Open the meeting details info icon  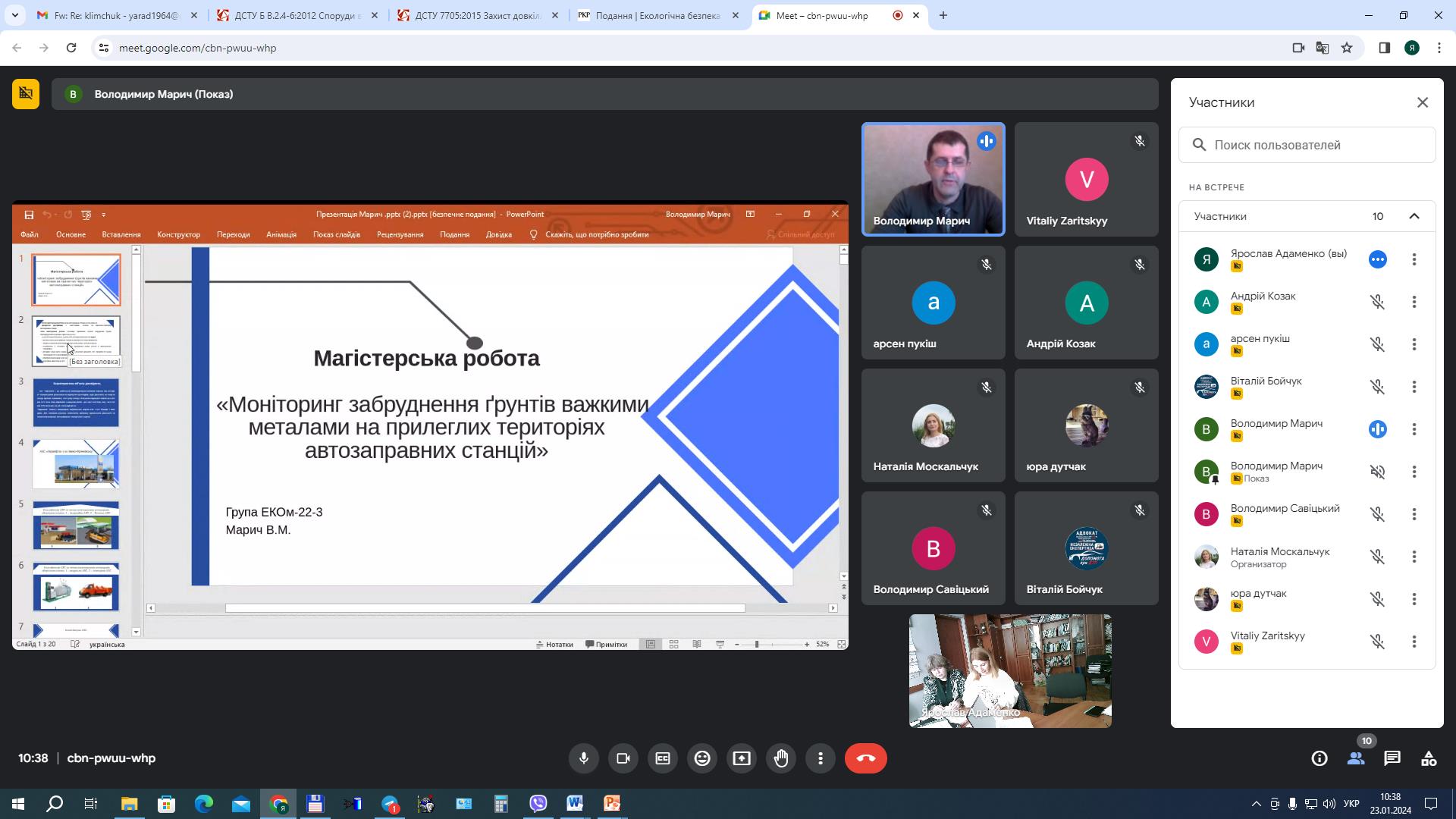[x=1319, y=758]
